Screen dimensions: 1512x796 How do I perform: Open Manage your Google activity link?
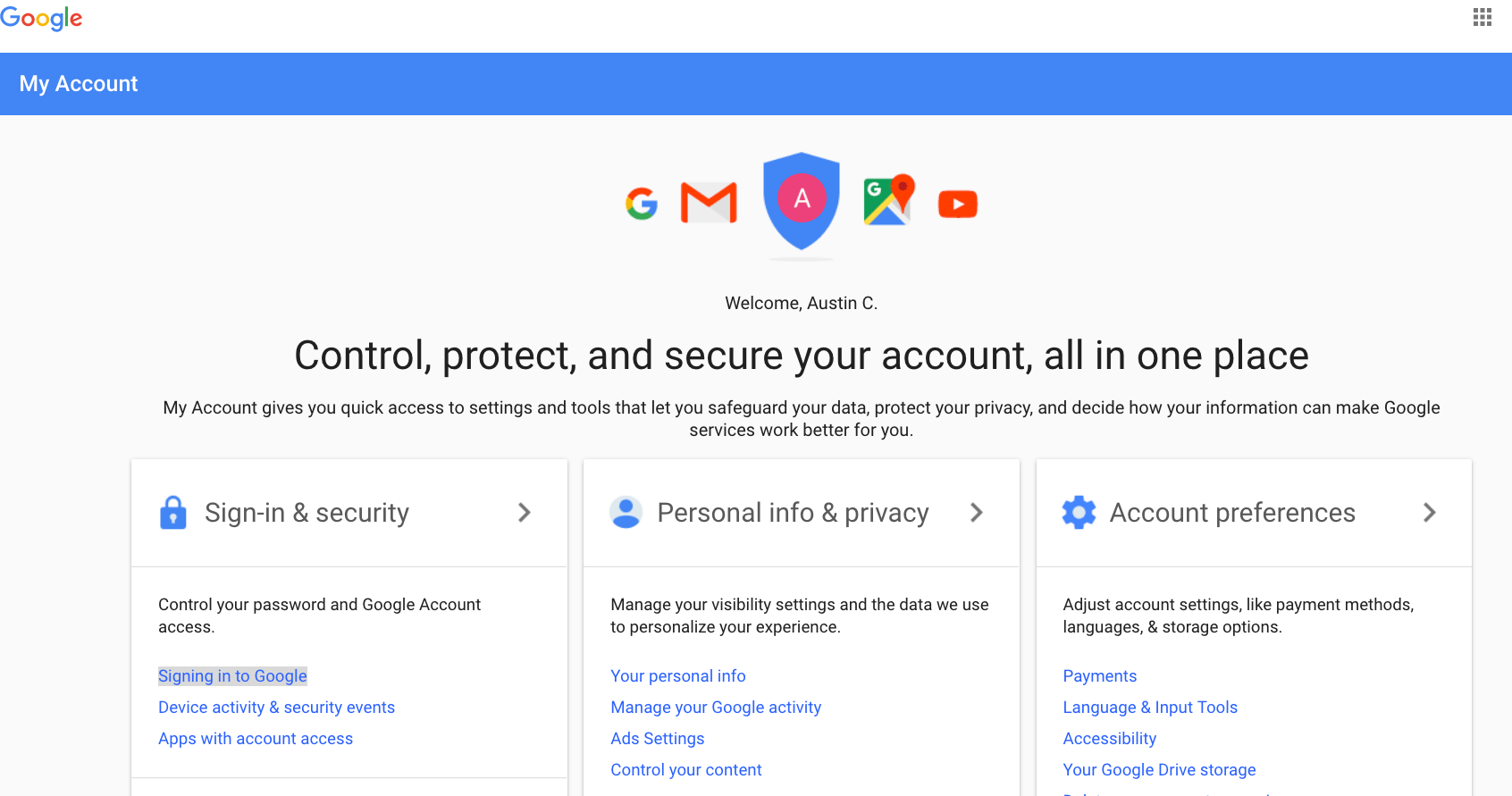(716, 708)
